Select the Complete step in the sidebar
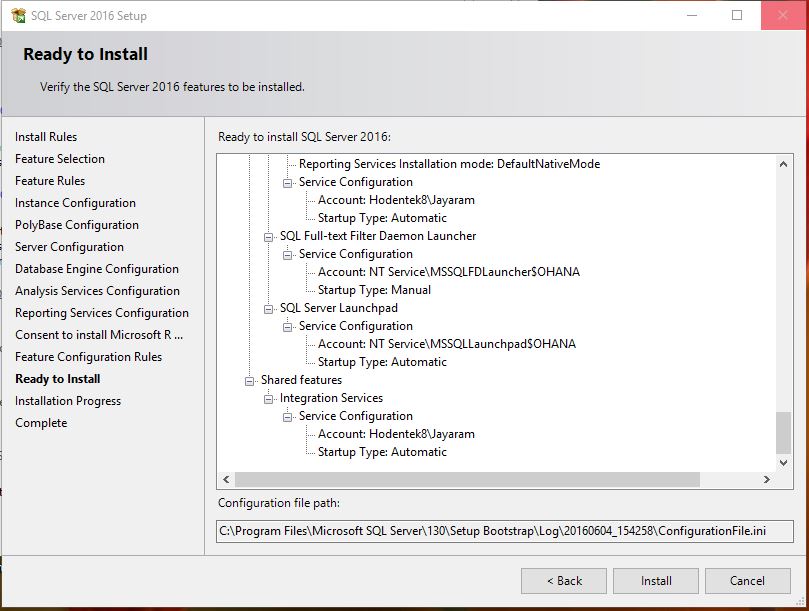 (41, 422)
